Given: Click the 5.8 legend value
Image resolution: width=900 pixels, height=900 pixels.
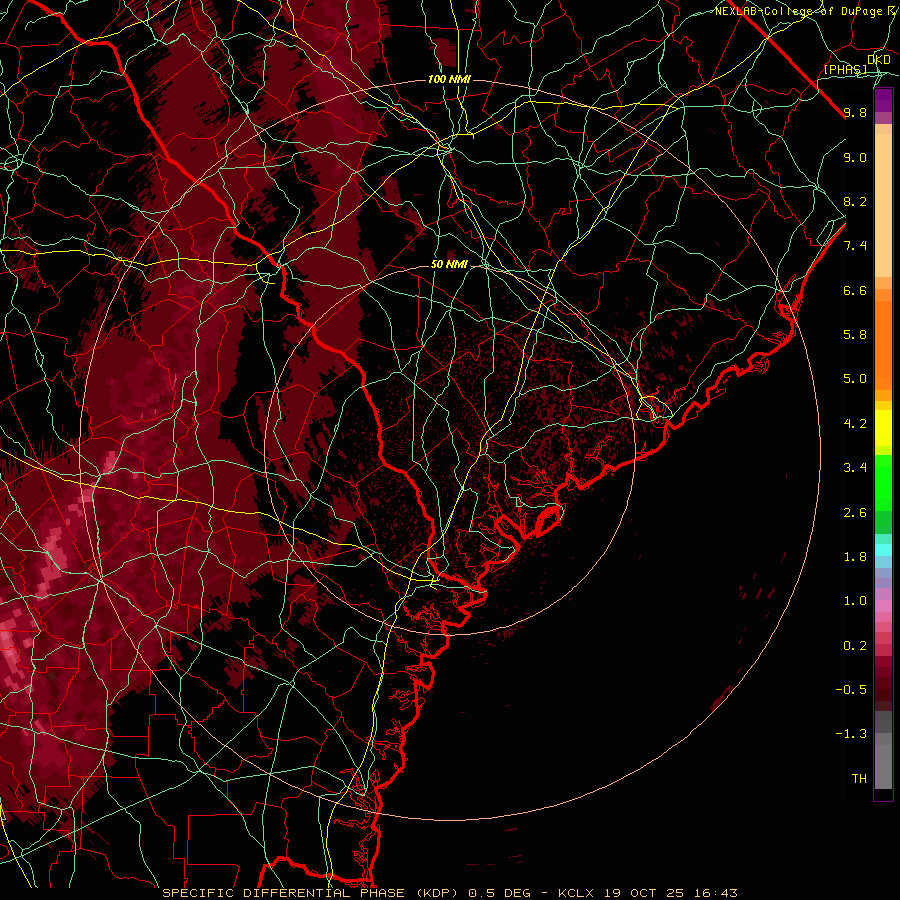Looking at the screenshot, I should point(855,335).
